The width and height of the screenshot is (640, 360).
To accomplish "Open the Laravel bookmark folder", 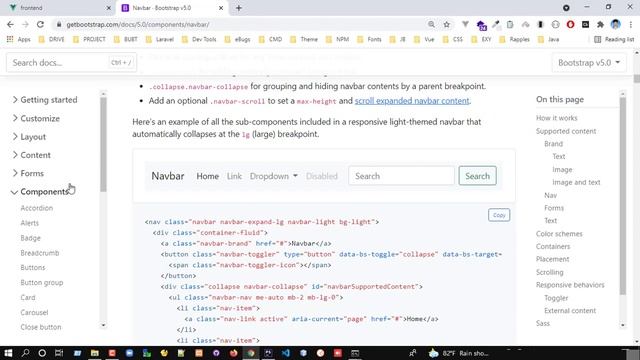I will pyautogui.click(x=160, y=39).
